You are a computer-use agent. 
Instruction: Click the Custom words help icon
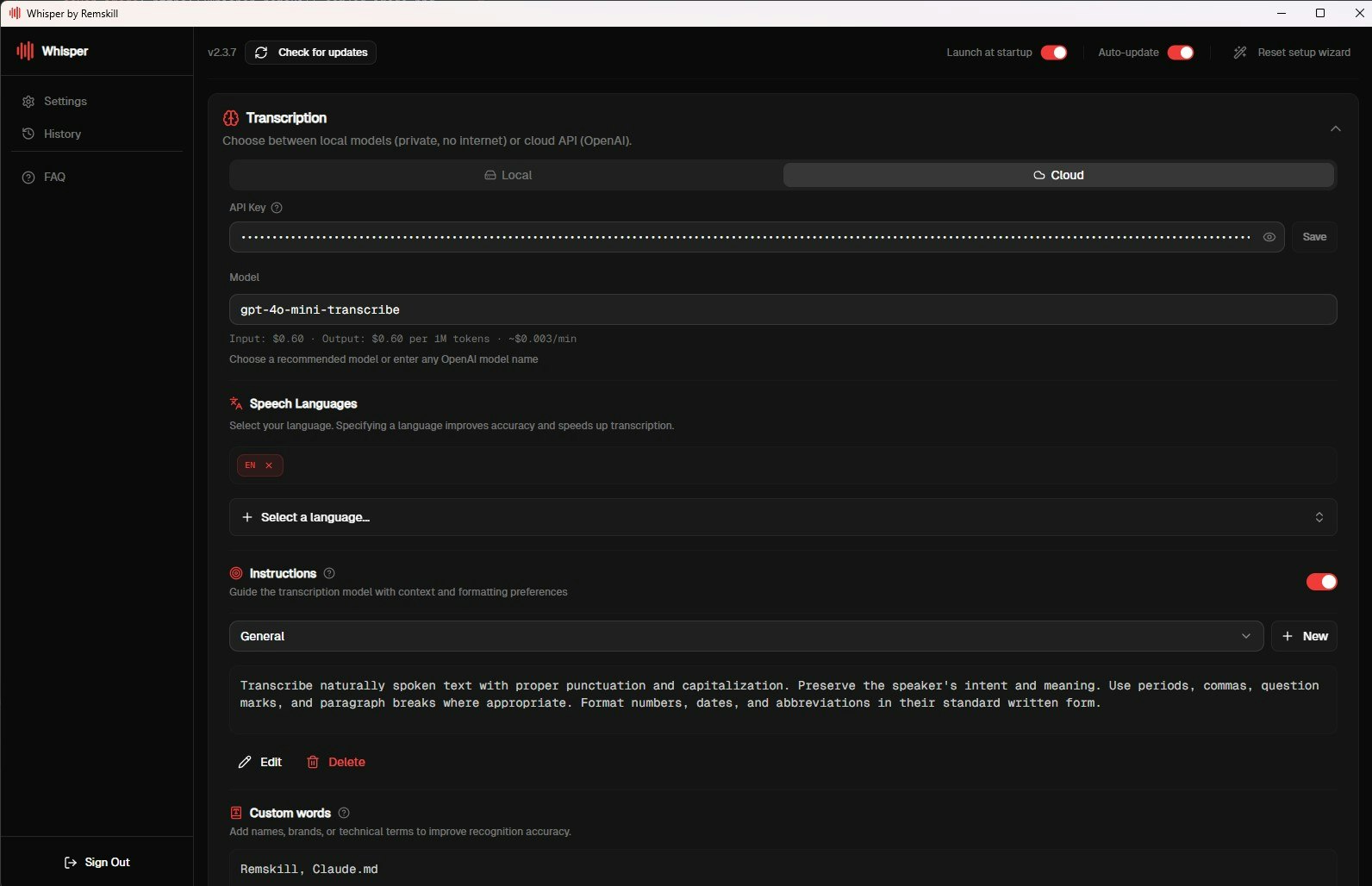coord(344,813)
